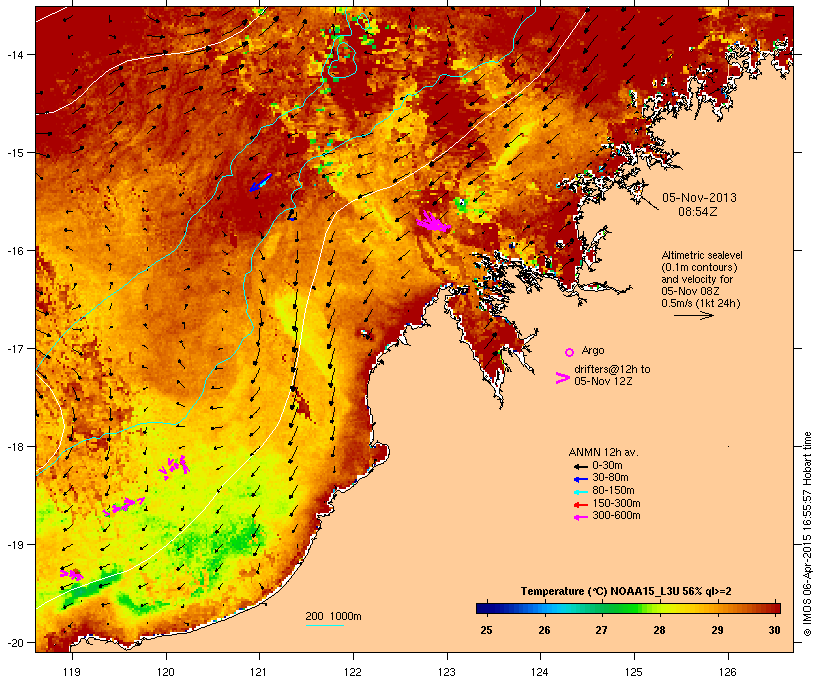Click the IMOS copyright timestamp text
The width and height of the screenshot is (820, 680).
coord(807,534)
